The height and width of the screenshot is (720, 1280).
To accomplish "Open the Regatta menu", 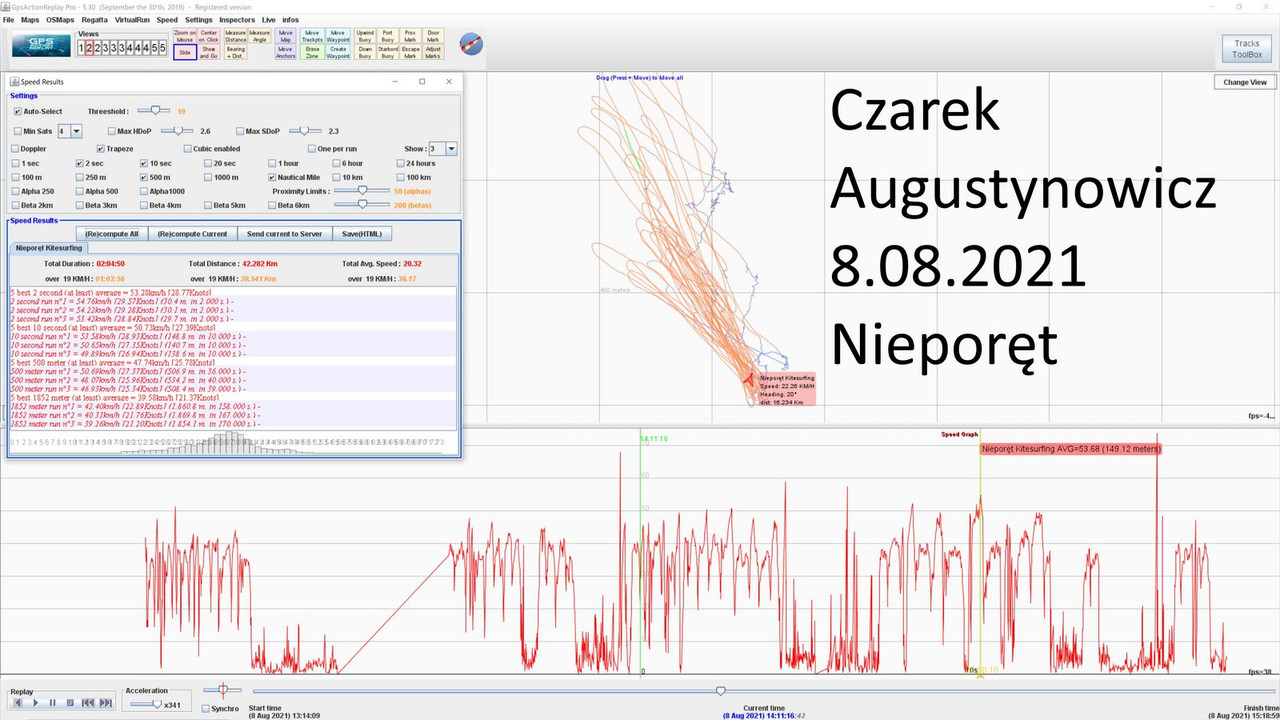I will 95,19.
